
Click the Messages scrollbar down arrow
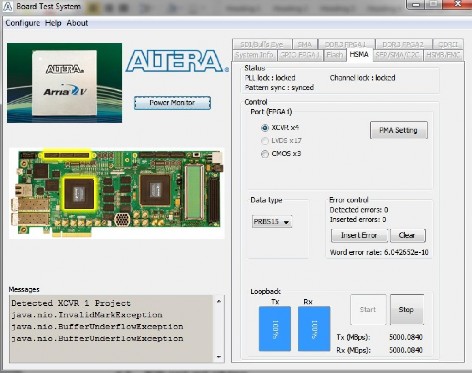click(219, 357)
